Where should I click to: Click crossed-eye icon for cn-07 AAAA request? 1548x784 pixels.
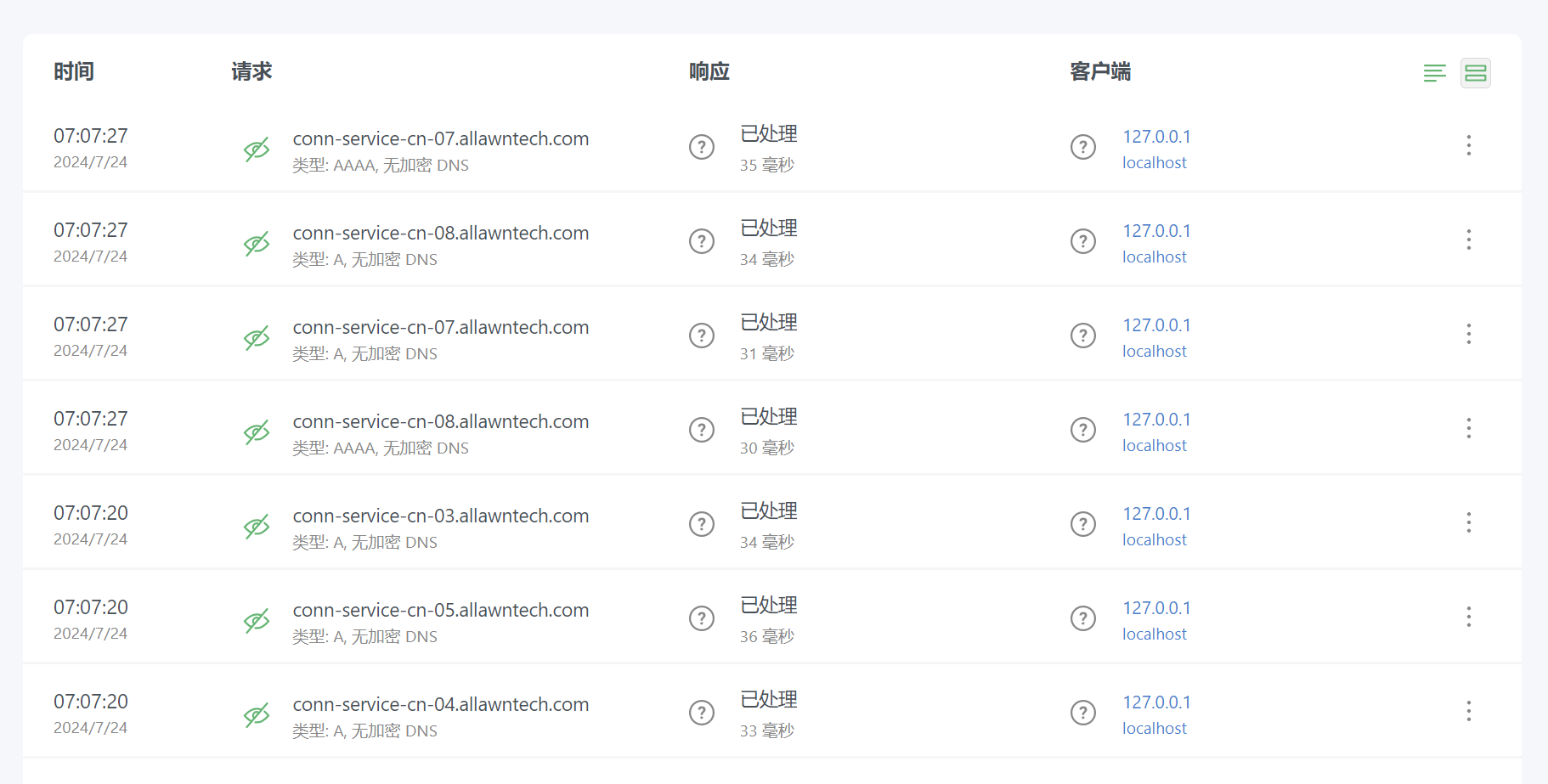tap(257, 149)
